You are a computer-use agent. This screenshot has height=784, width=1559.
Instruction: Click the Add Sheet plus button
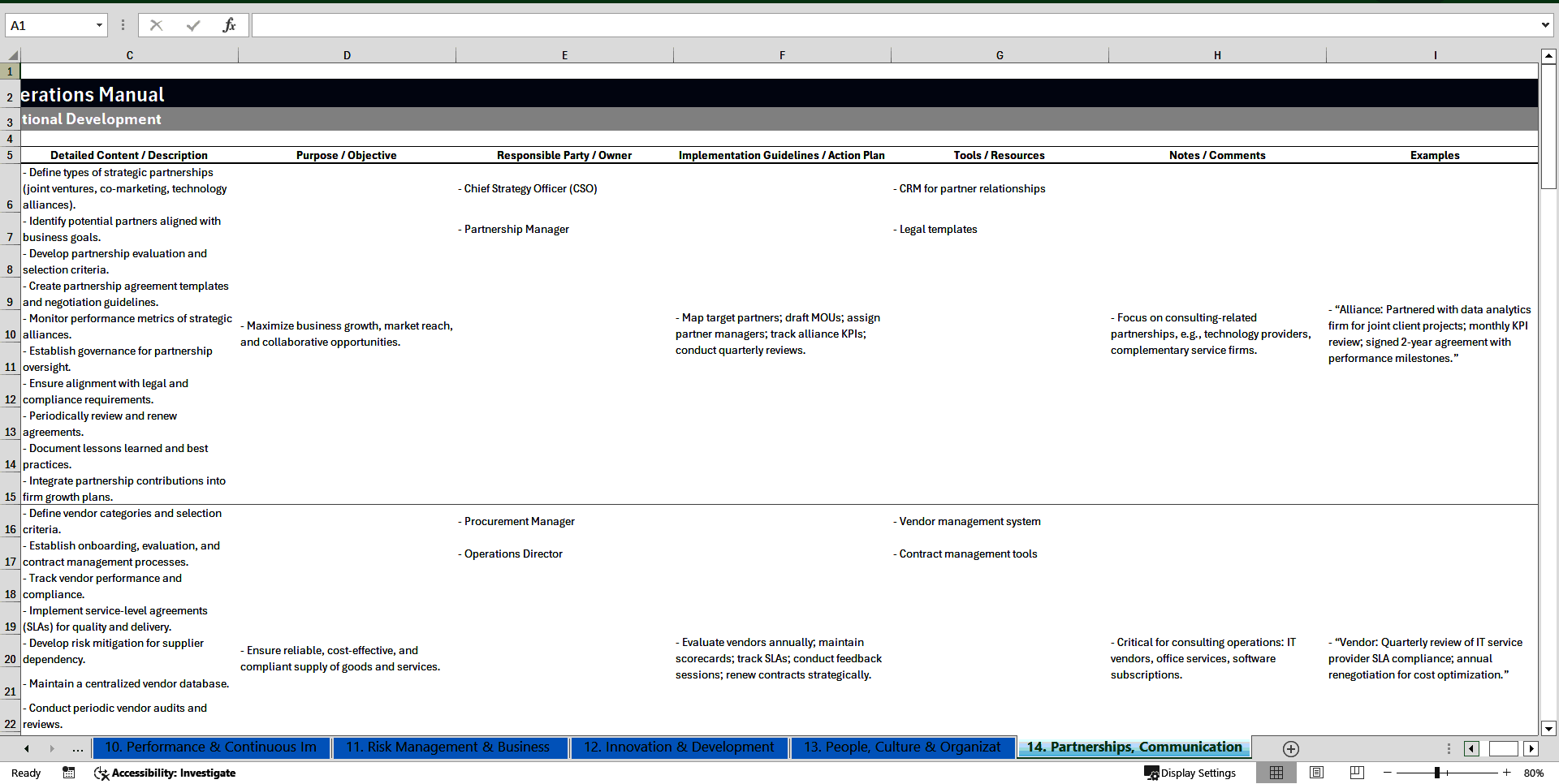point(1289,748)
